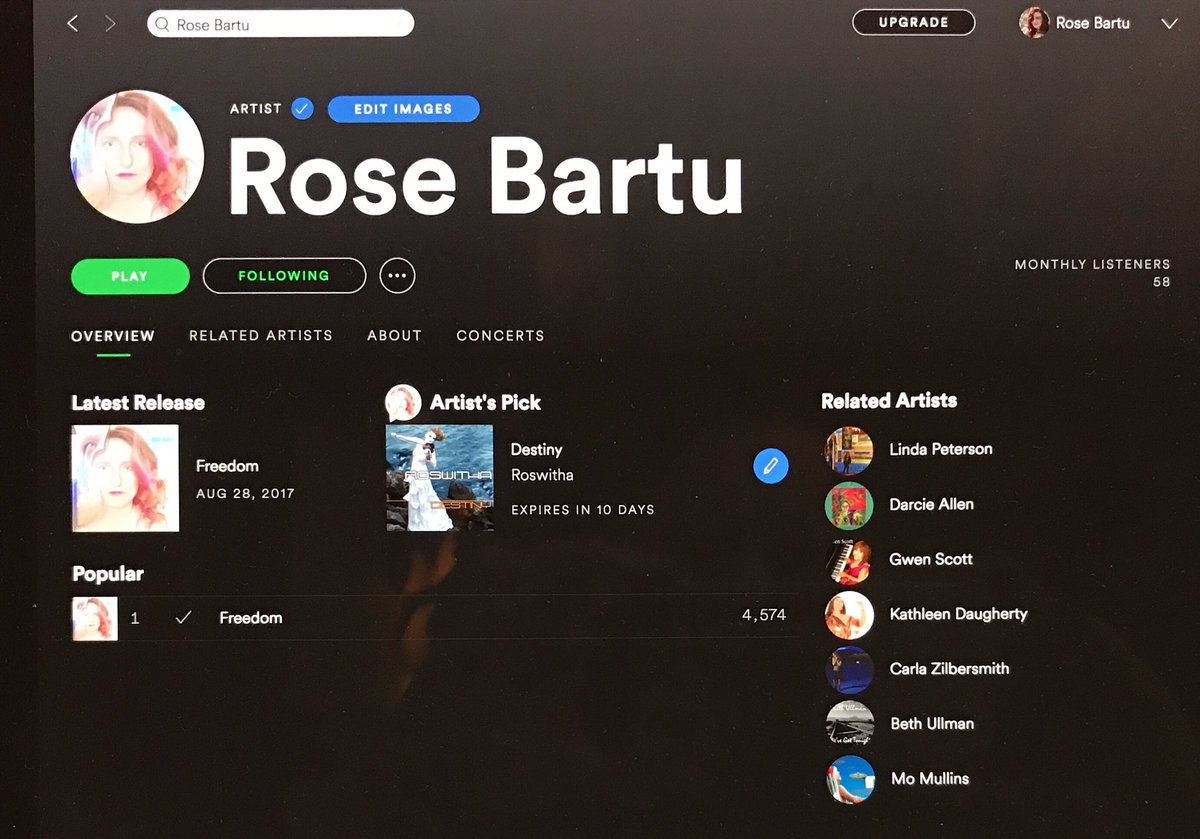The width and height of the screenshot is (1200, 839).
Task: Open the Linda Peterson related artist name
Action: point(941,450)
